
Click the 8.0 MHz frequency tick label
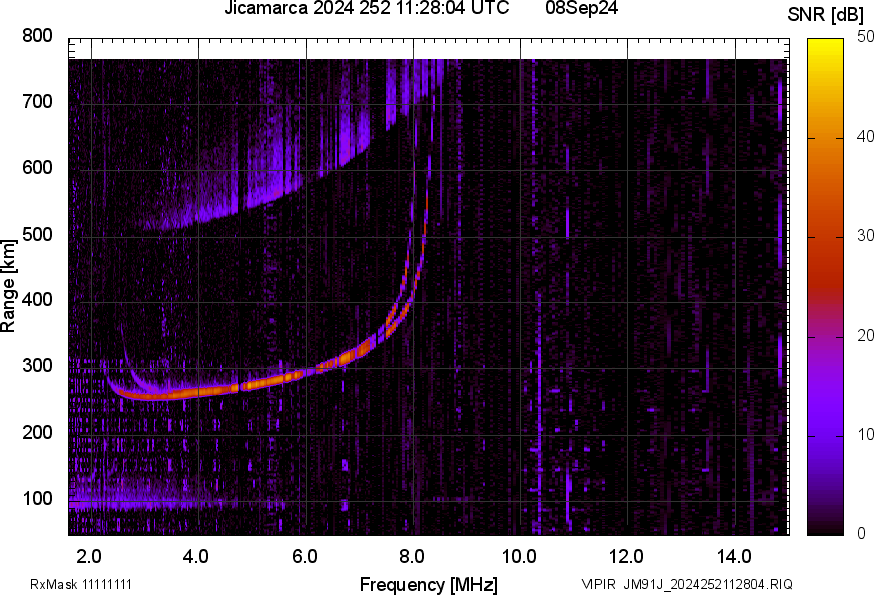click(412, 556)
